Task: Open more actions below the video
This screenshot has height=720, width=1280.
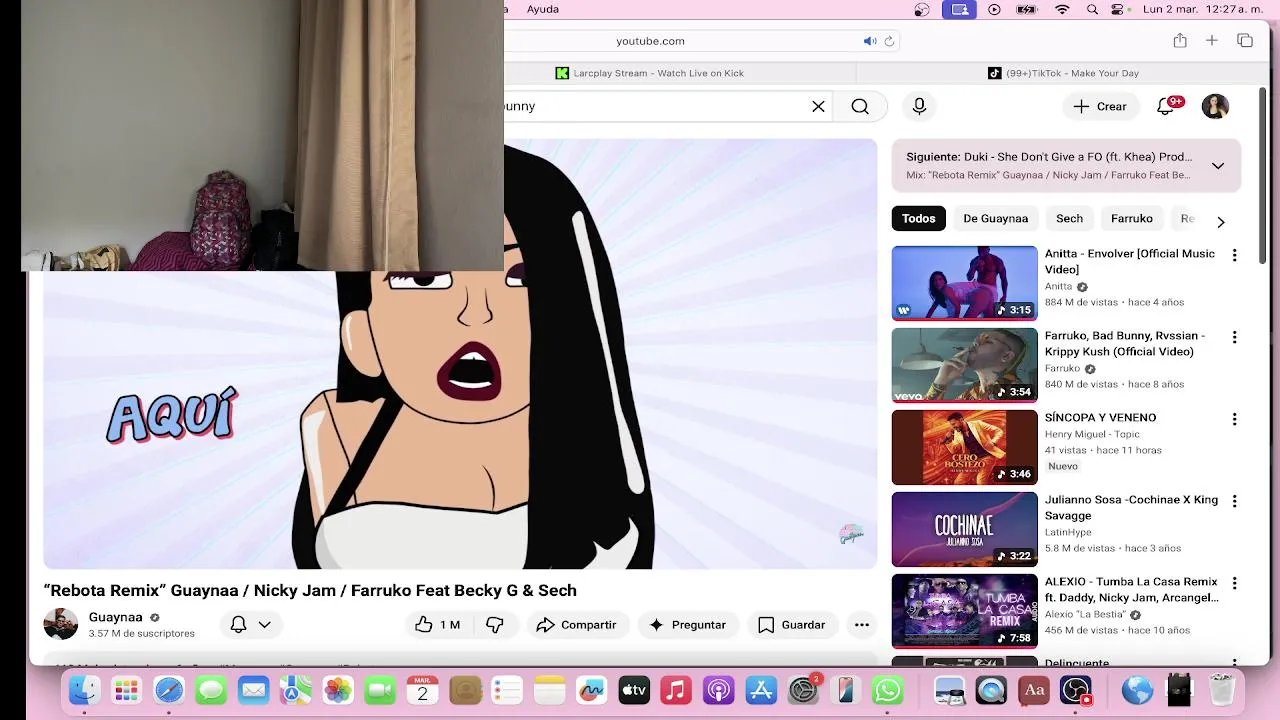Action: click(x=861, y=624)
